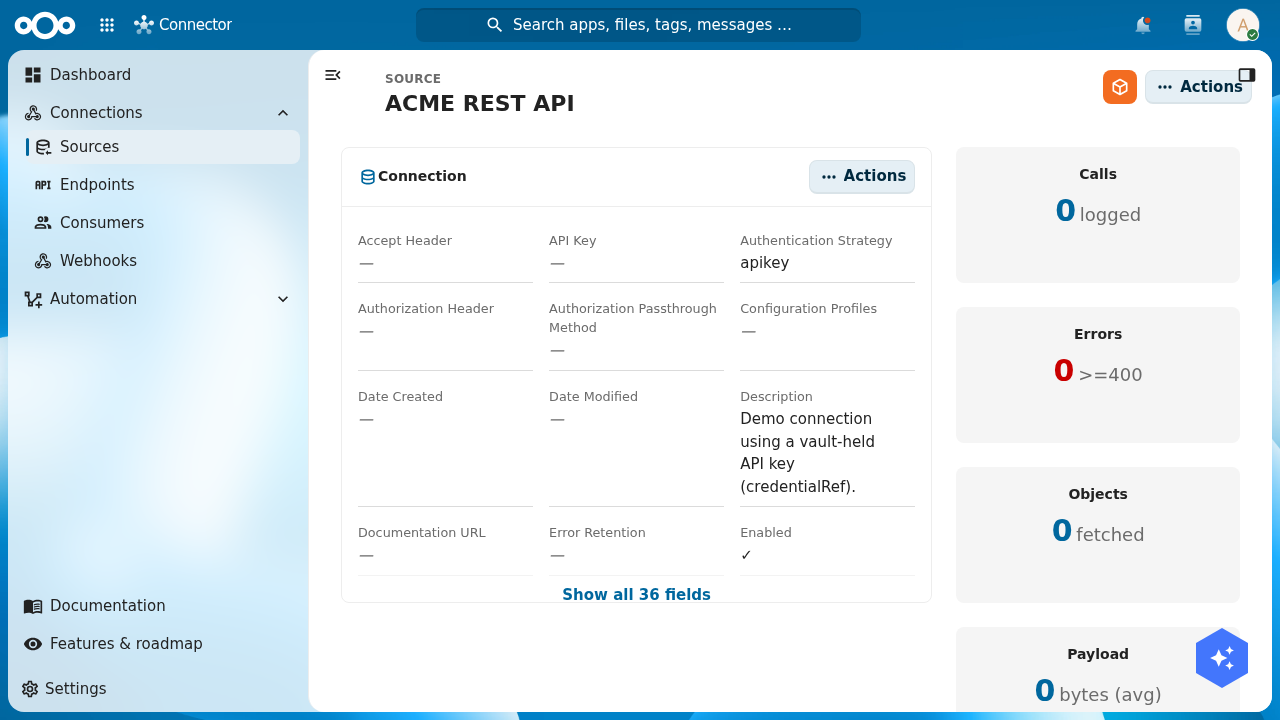The image size is (1280, 720).
Task: Click the Webhooks icon
Action: tap(43, 261)
